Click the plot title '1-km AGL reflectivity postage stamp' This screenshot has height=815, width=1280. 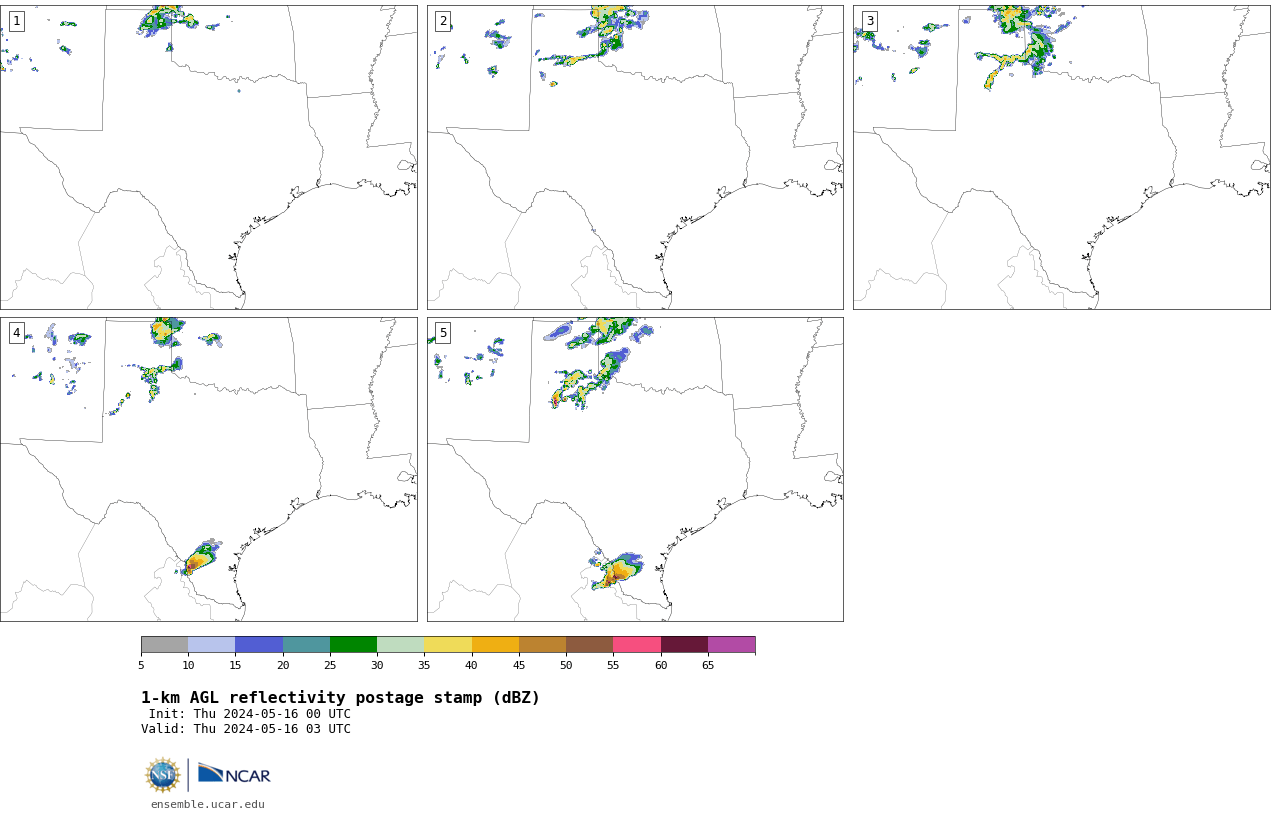pos(340,698)
